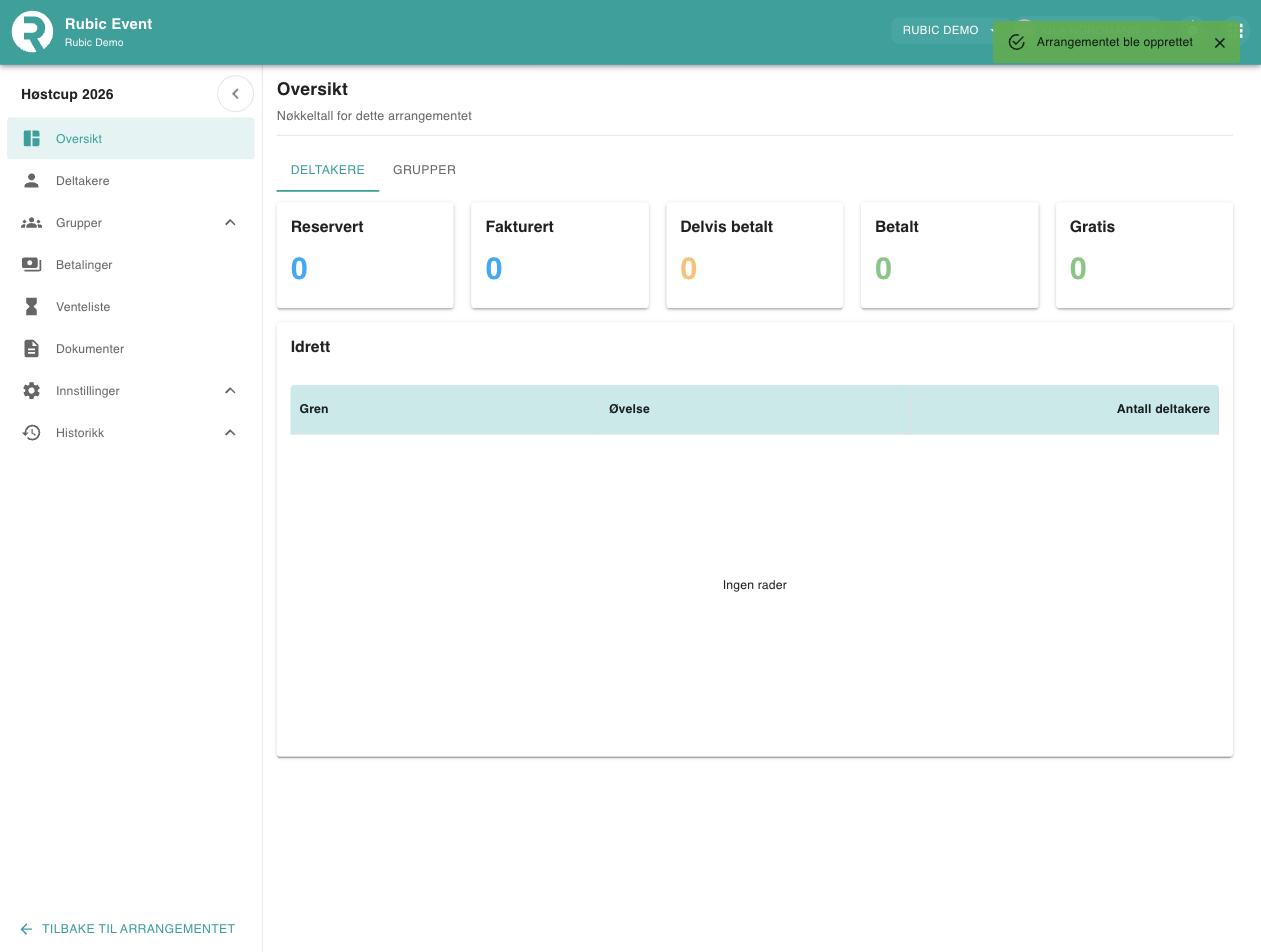Switch to the GRUPPER tab
1261x952 pixels.
424,170
